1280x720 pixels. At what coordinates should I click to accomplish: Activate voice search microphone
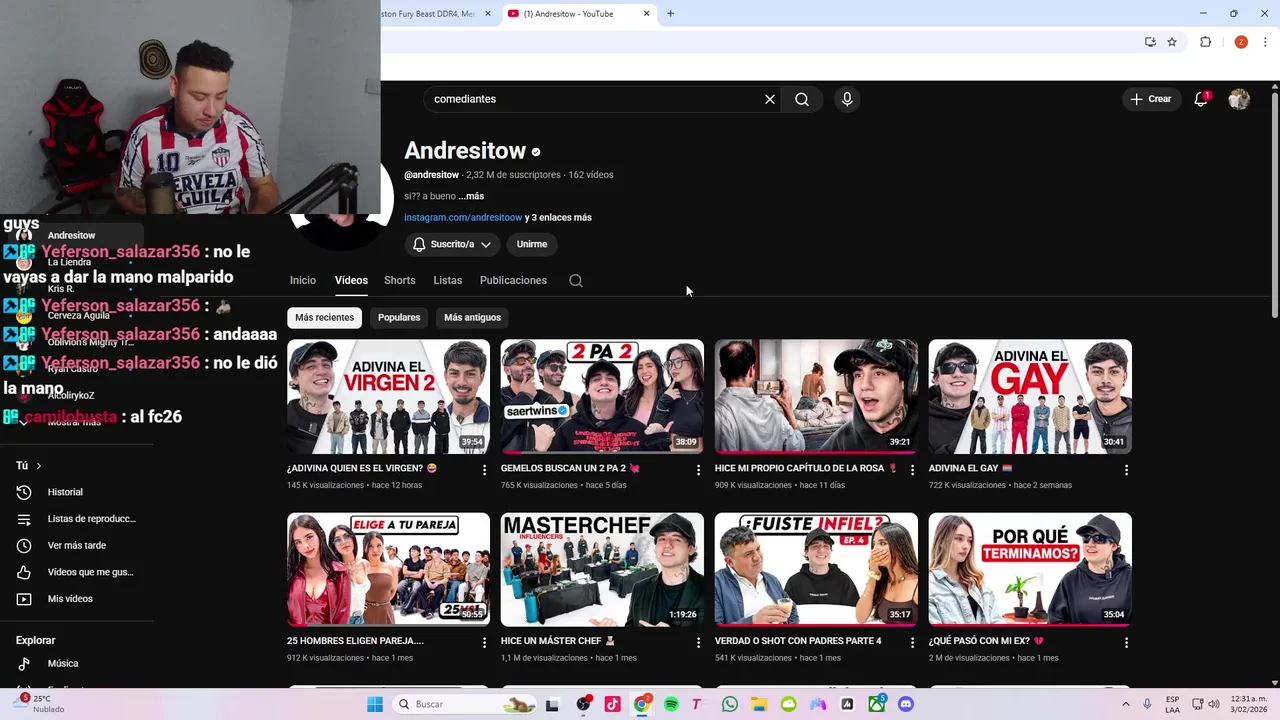[x=847, y=99]
